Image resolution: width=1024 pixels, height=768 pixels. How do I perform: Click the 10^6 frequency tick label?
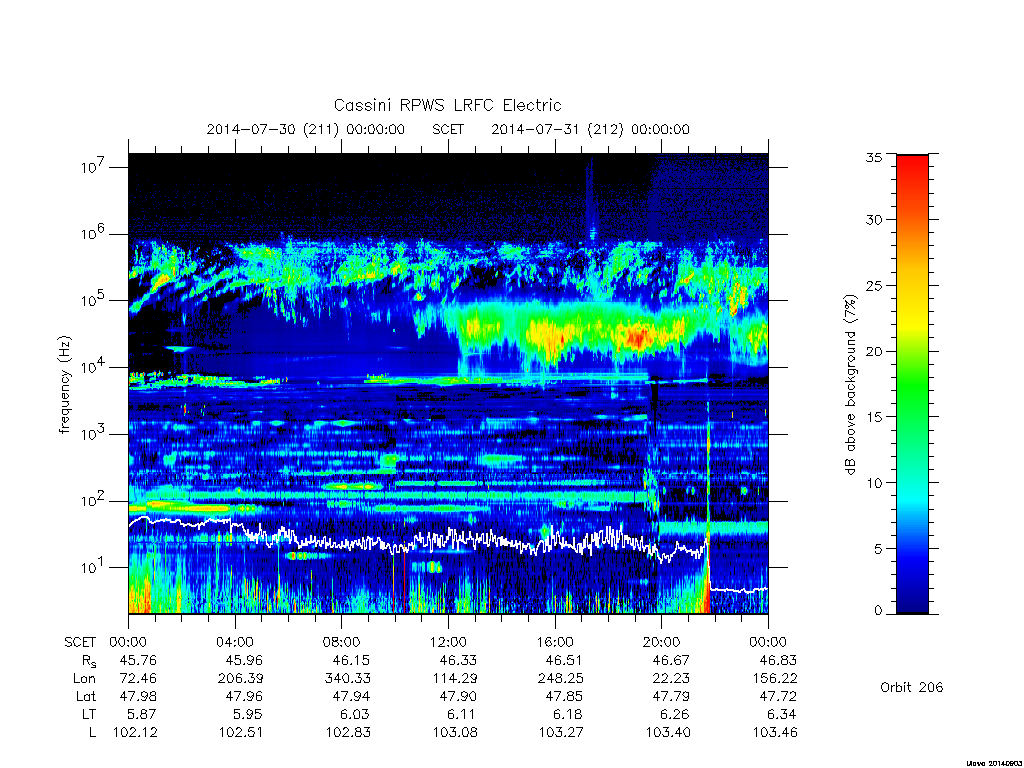tap(93, 234)
